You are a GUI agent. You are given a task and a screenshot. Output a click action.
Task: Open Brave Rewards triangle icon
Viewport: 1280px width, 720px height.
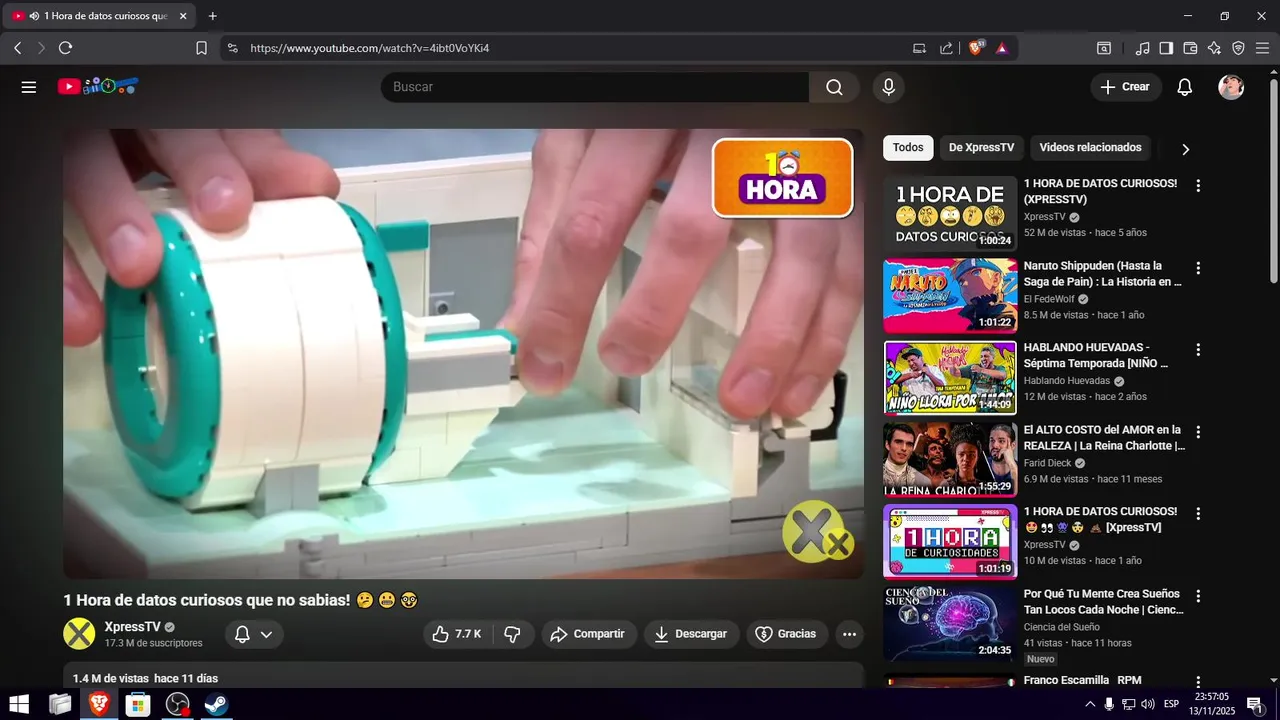(x=1002, y=48)
